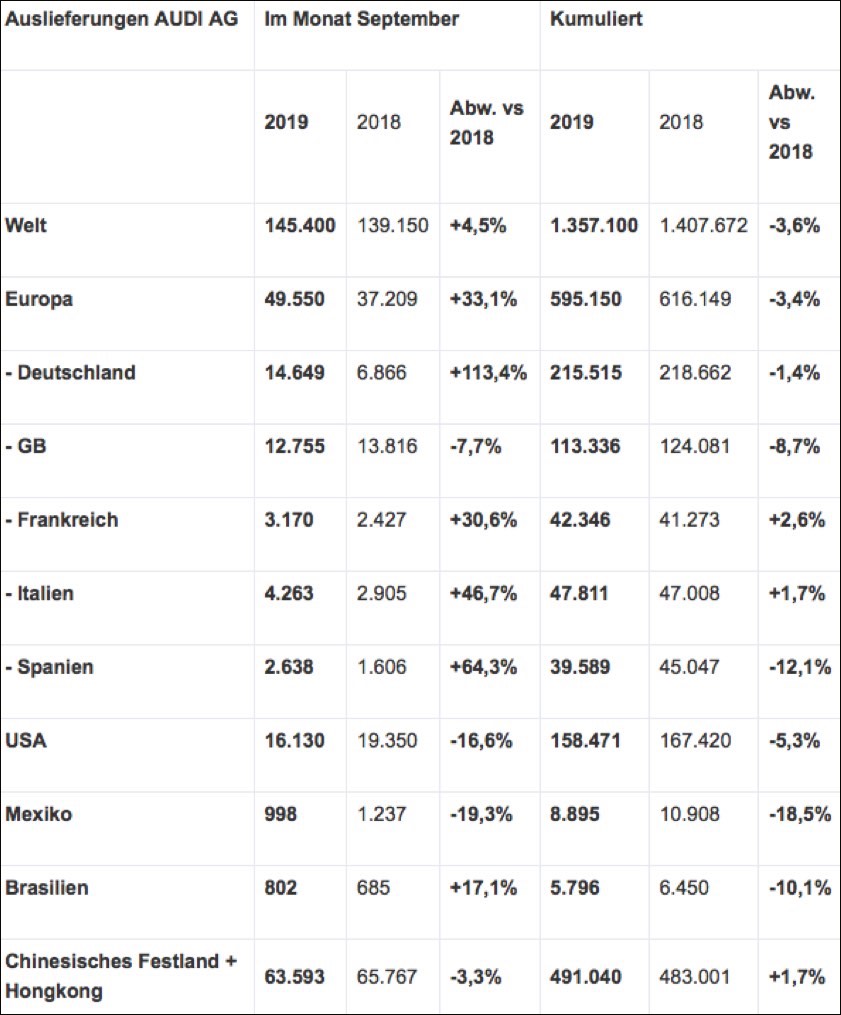Click the 'USA' row label
This screenshot has height=1015, width=841.
[x=25, y=741]
